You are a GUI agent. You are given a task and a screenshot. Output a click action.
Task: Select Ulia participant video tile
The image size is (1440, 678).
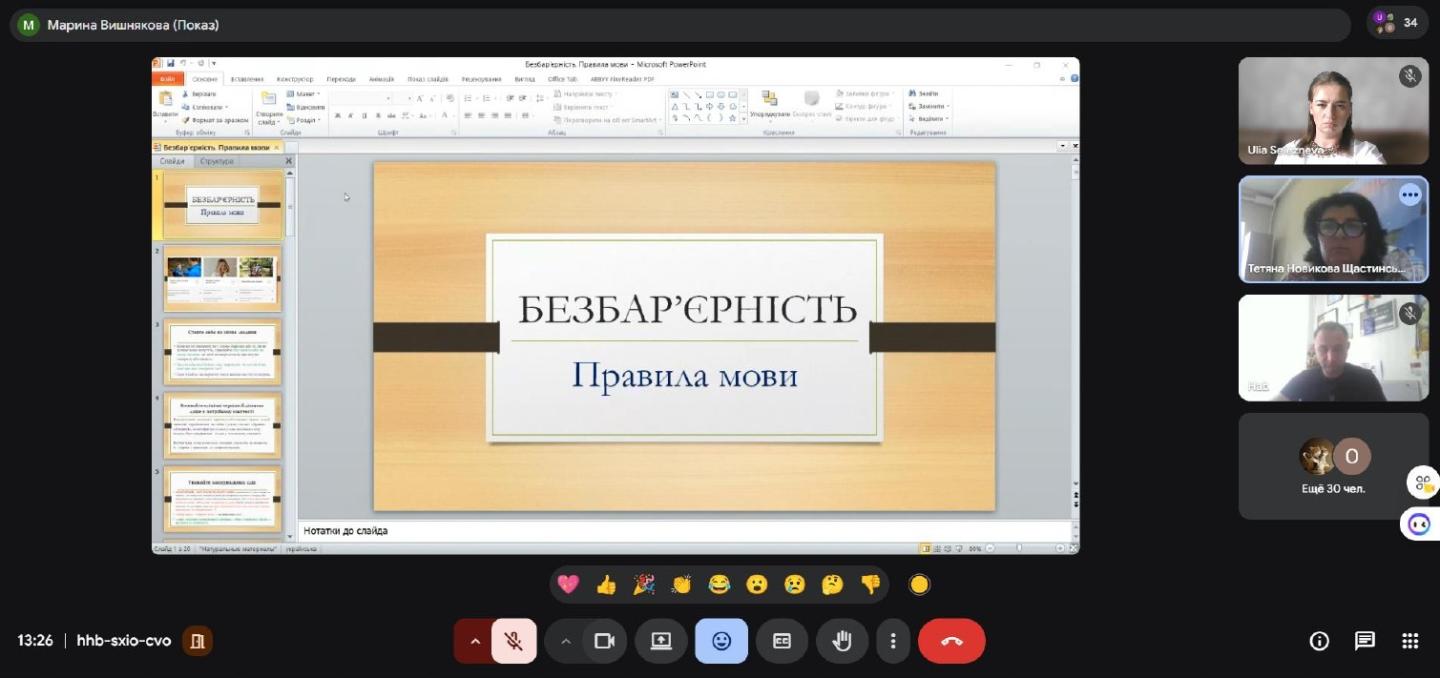[x=1334, y=110]
